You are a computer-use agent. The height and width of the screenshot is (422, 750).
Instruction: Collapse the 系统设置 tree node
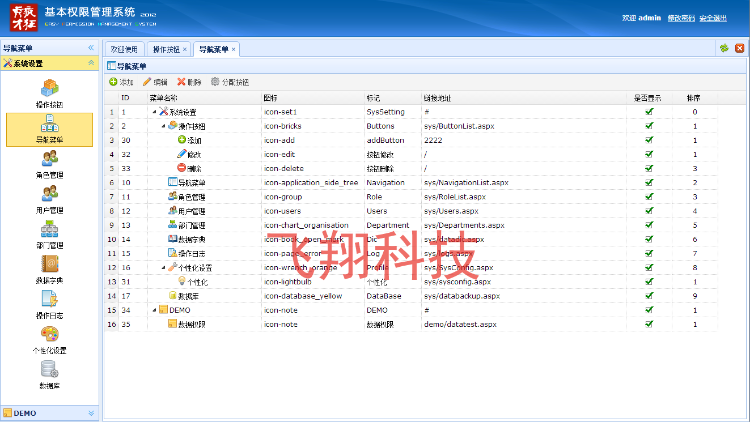(154, 112)
